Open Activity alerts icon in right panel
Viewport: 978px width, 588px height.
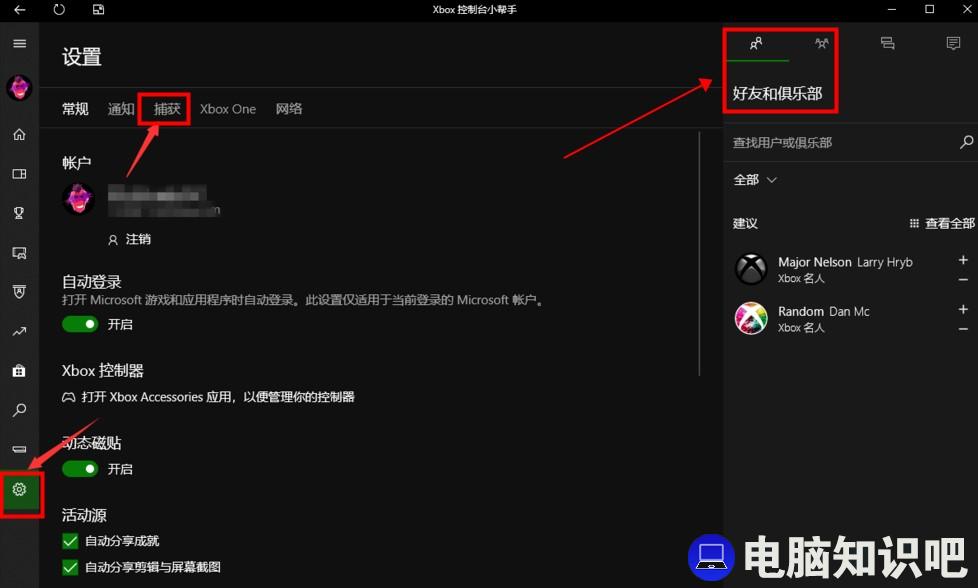click(x=953, y=43)
